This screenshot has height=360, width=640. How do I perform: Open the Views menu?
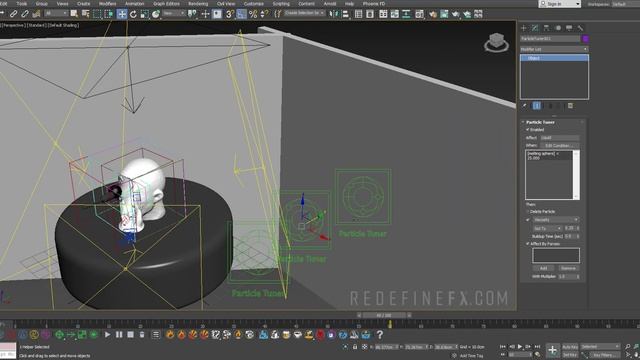(x=62, y=4)
